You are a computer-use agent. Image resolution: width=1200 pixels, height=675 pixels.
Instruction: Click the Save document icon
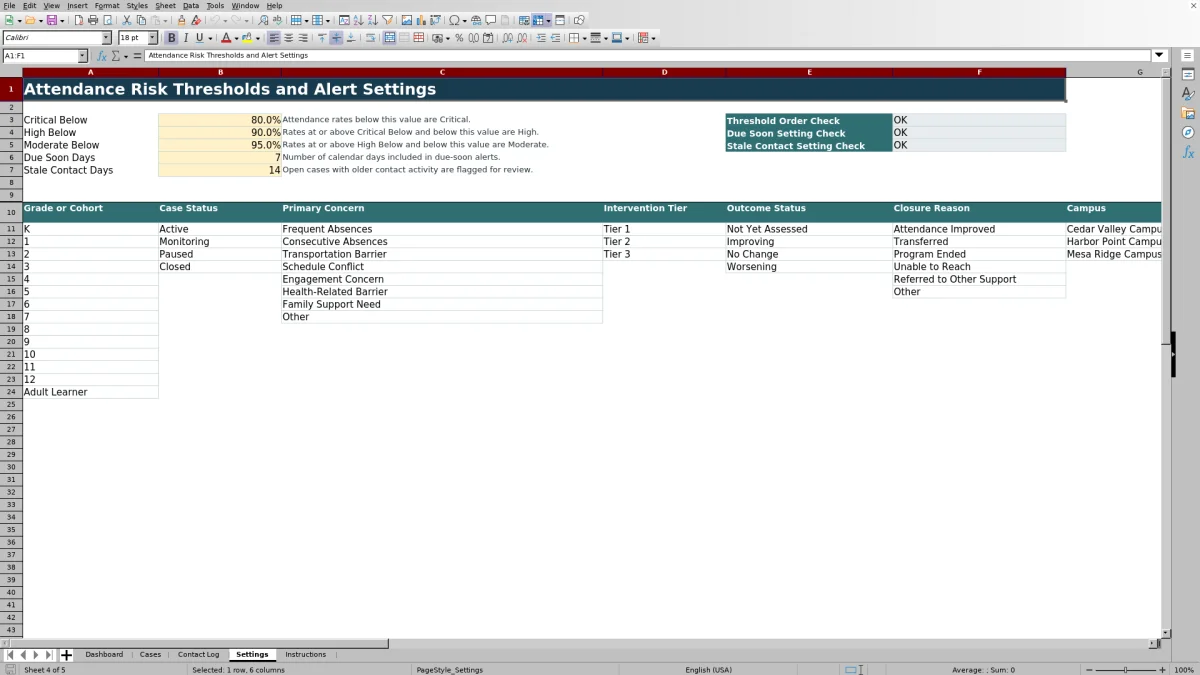tap(51, 20)
